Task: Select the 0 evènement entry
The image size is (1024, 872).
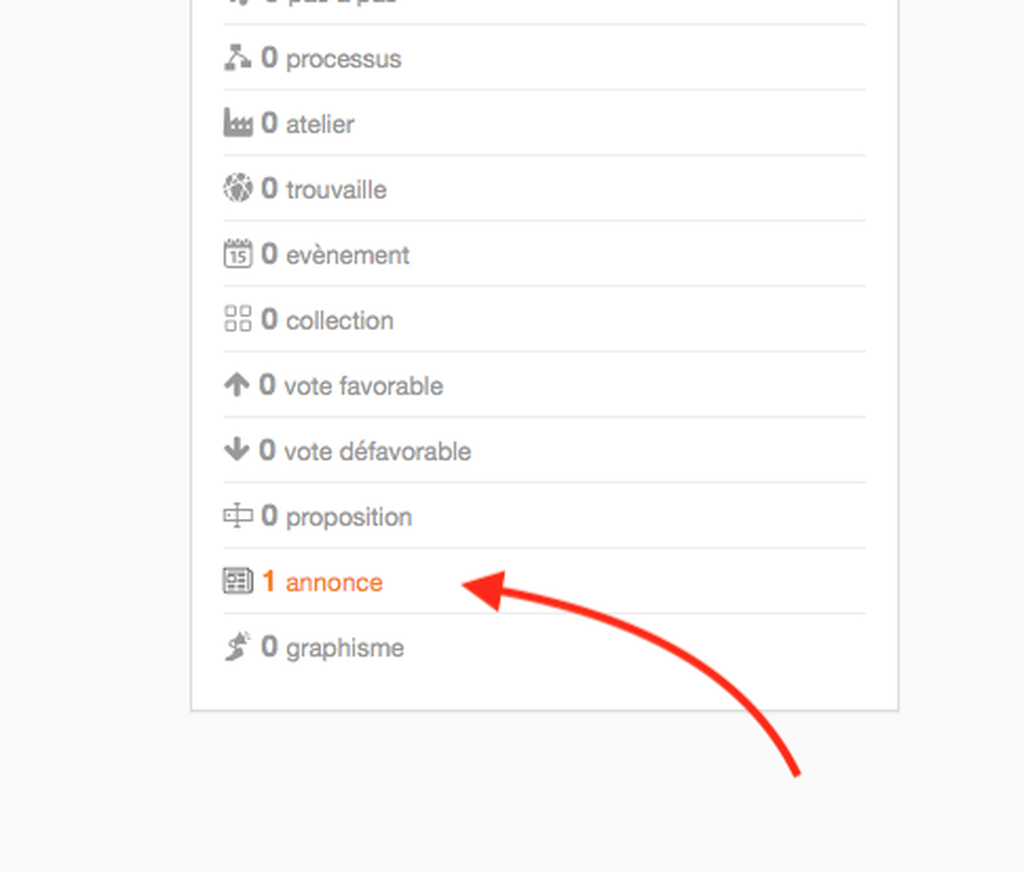Action: (x=335, y=254)
